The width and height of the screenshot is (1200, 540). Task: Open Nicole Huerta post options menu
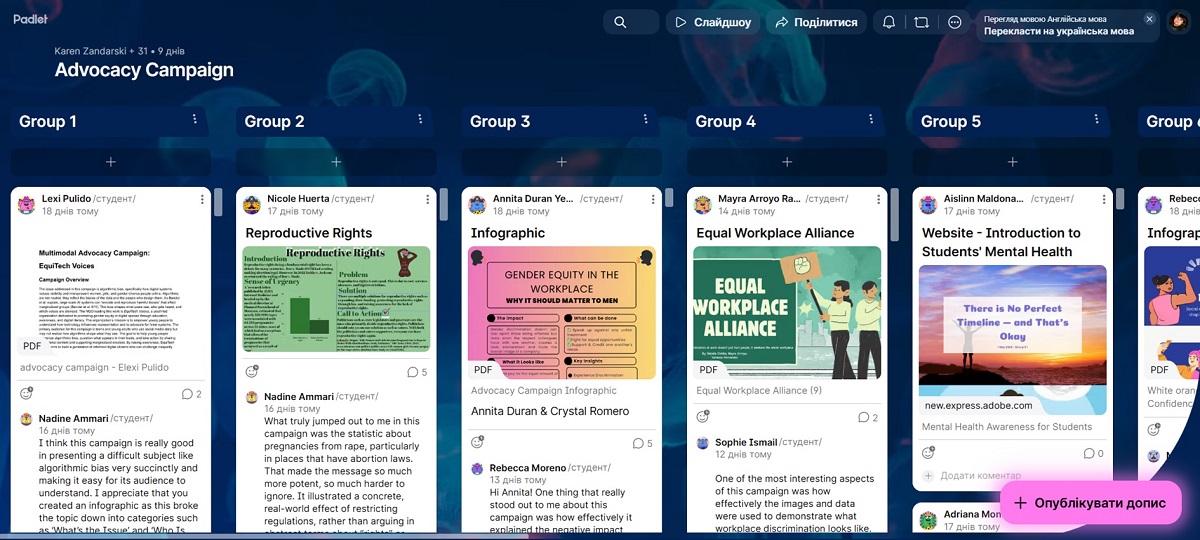point(428,200)
